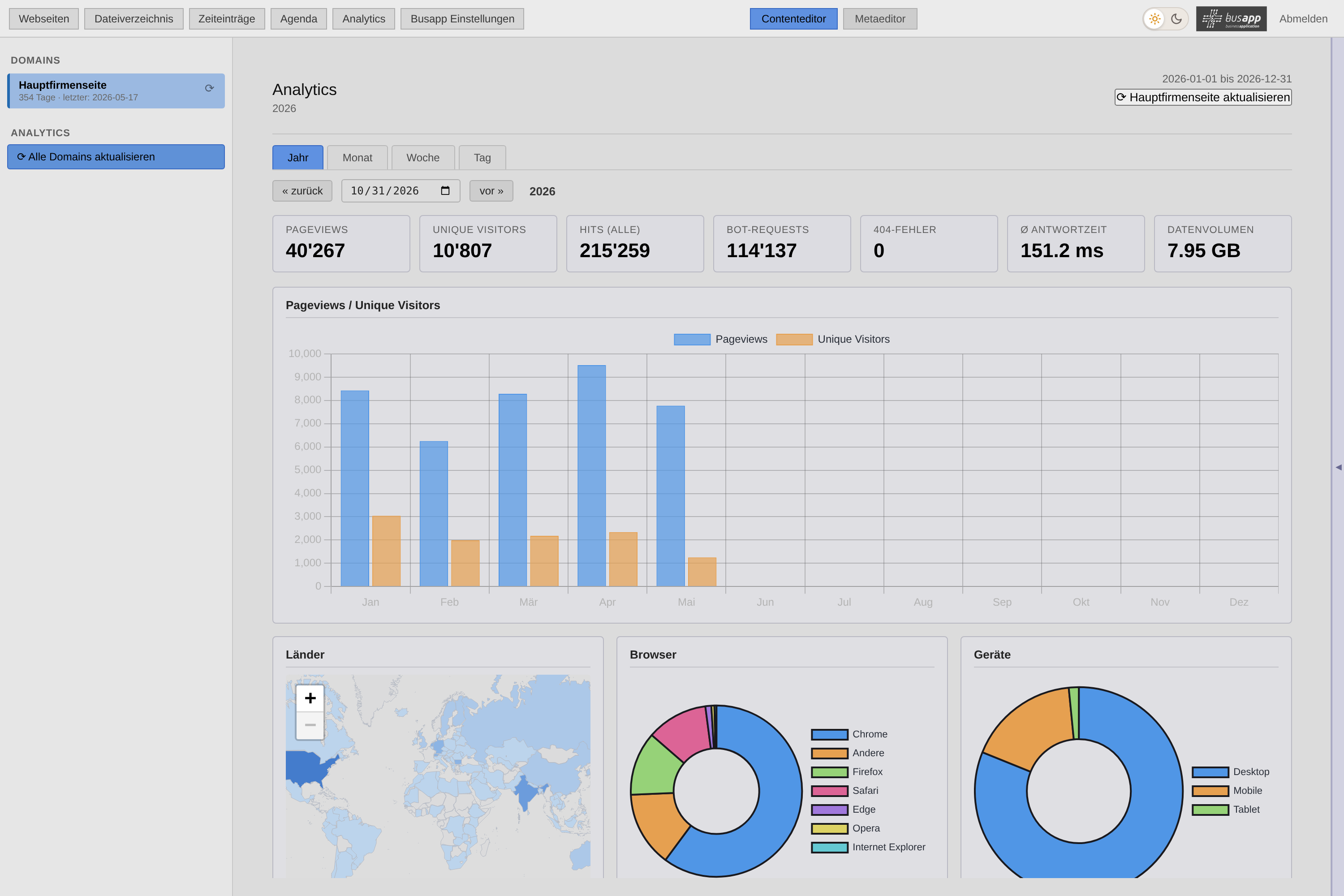This screenshot has height=896, width=1344.
Task: Select the Jahr tab
Action: 298,158
